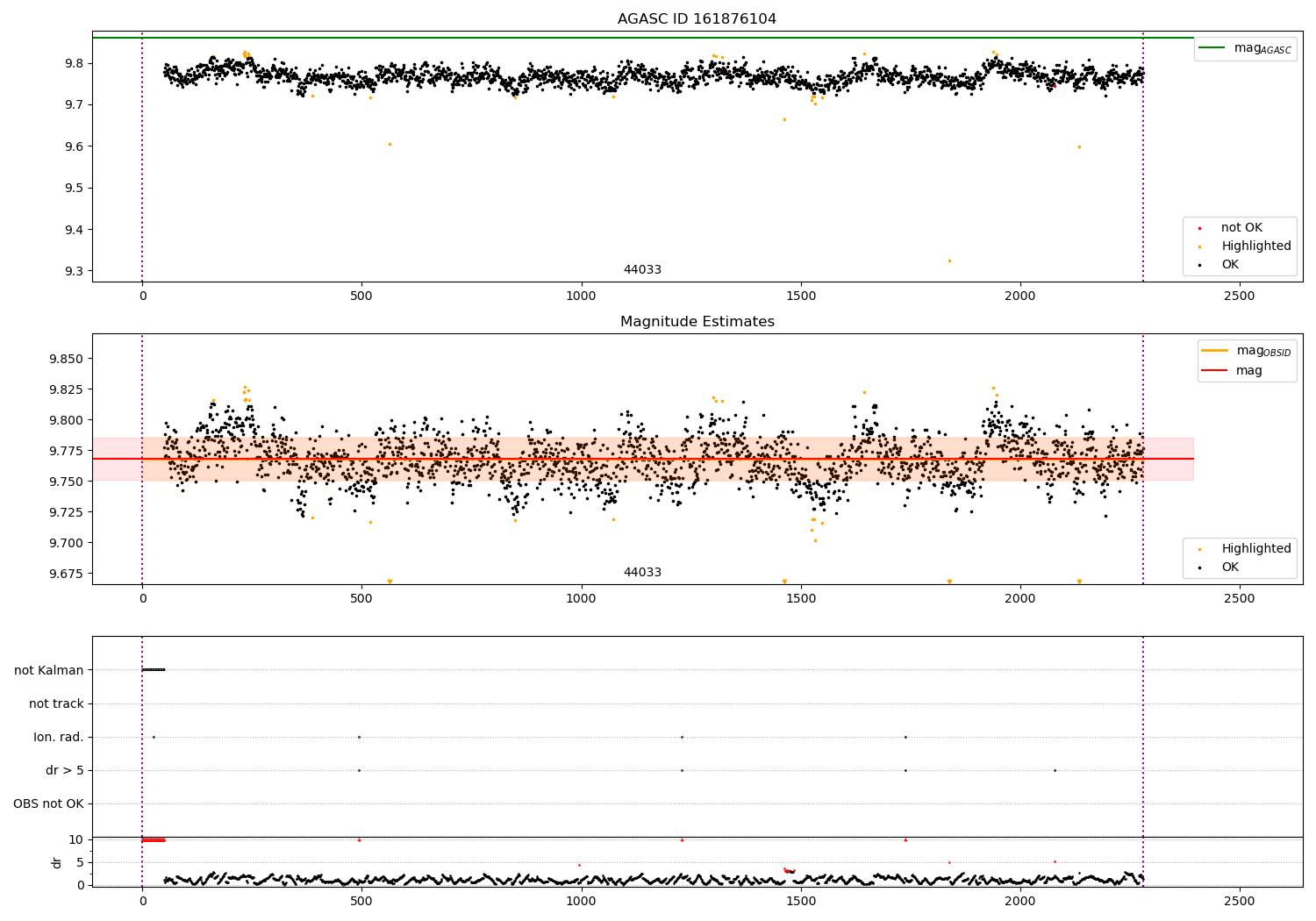
Task: Click the '9.775' y tick label
Action: click(66, 451)
